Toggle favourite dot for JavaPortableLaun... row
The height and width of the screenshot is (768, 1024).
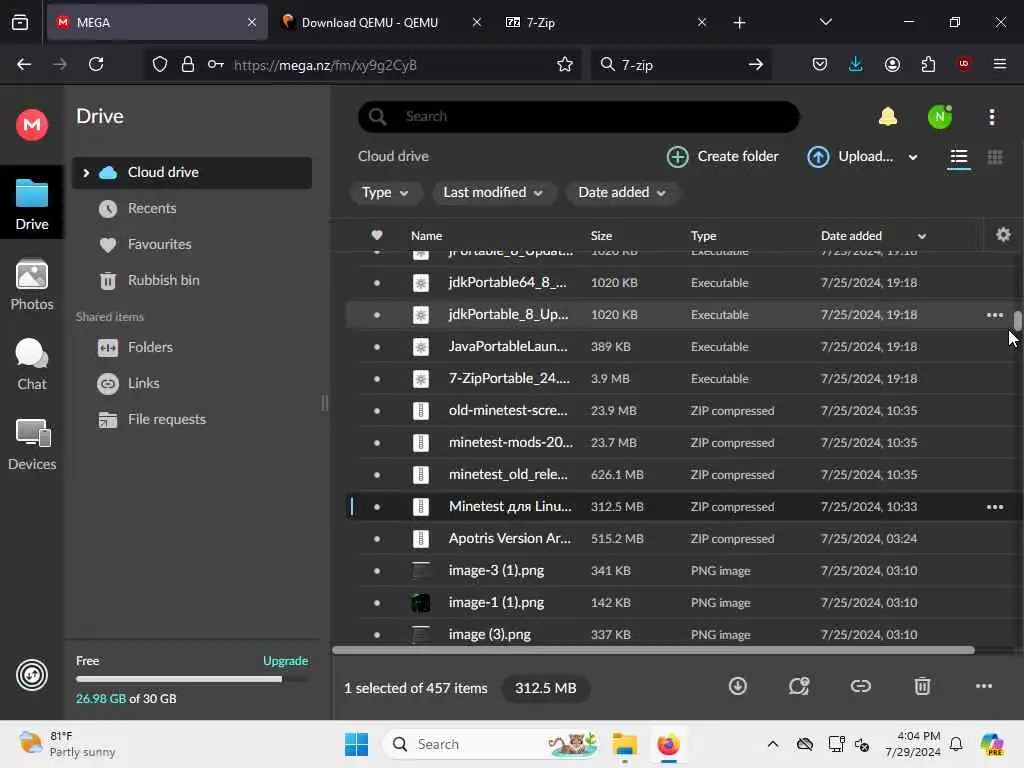pyautogui.click(x=377, y=347)
